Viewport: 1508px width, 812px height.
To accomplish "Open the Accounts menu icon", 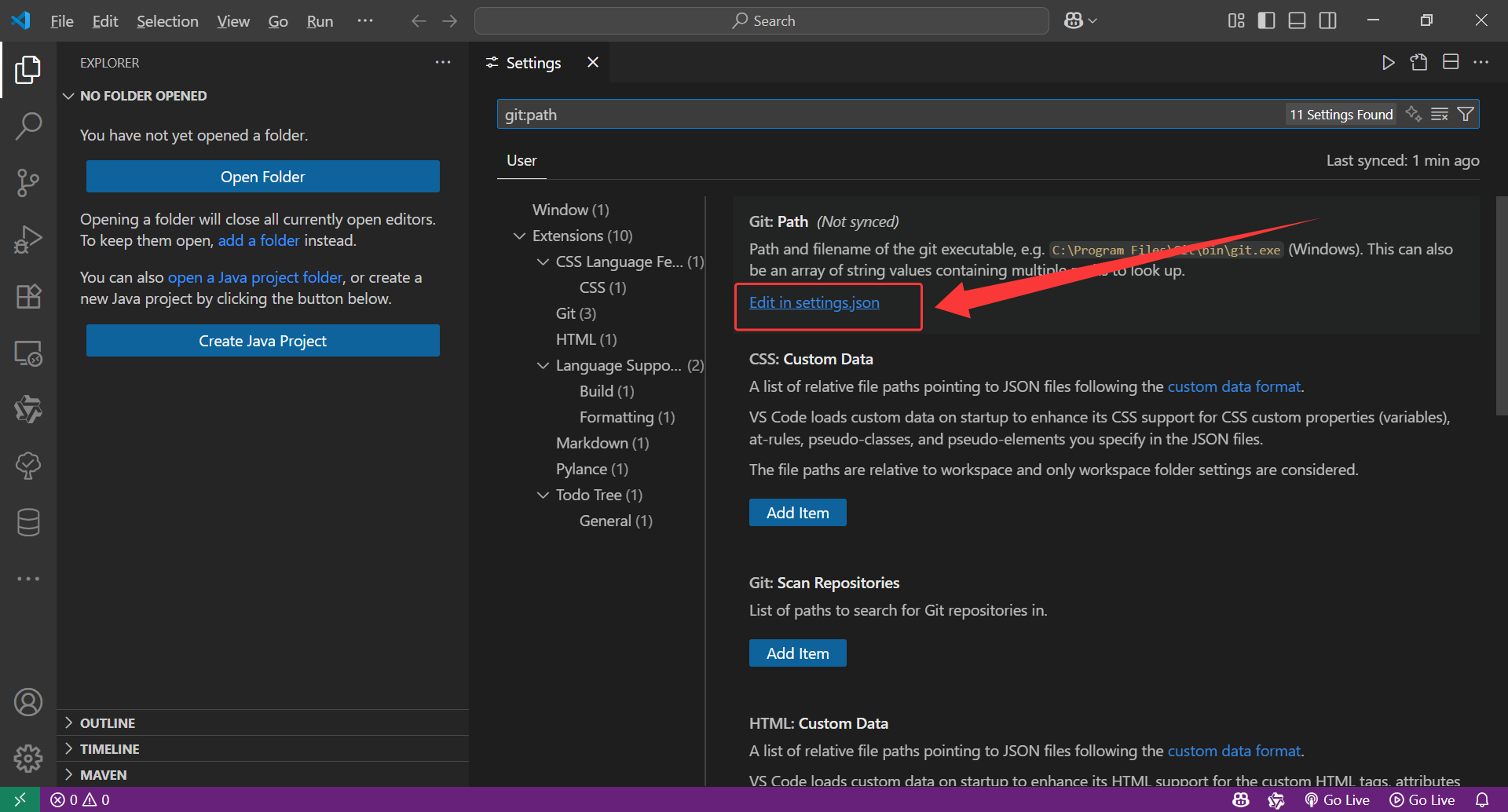I will coord(28,702).
